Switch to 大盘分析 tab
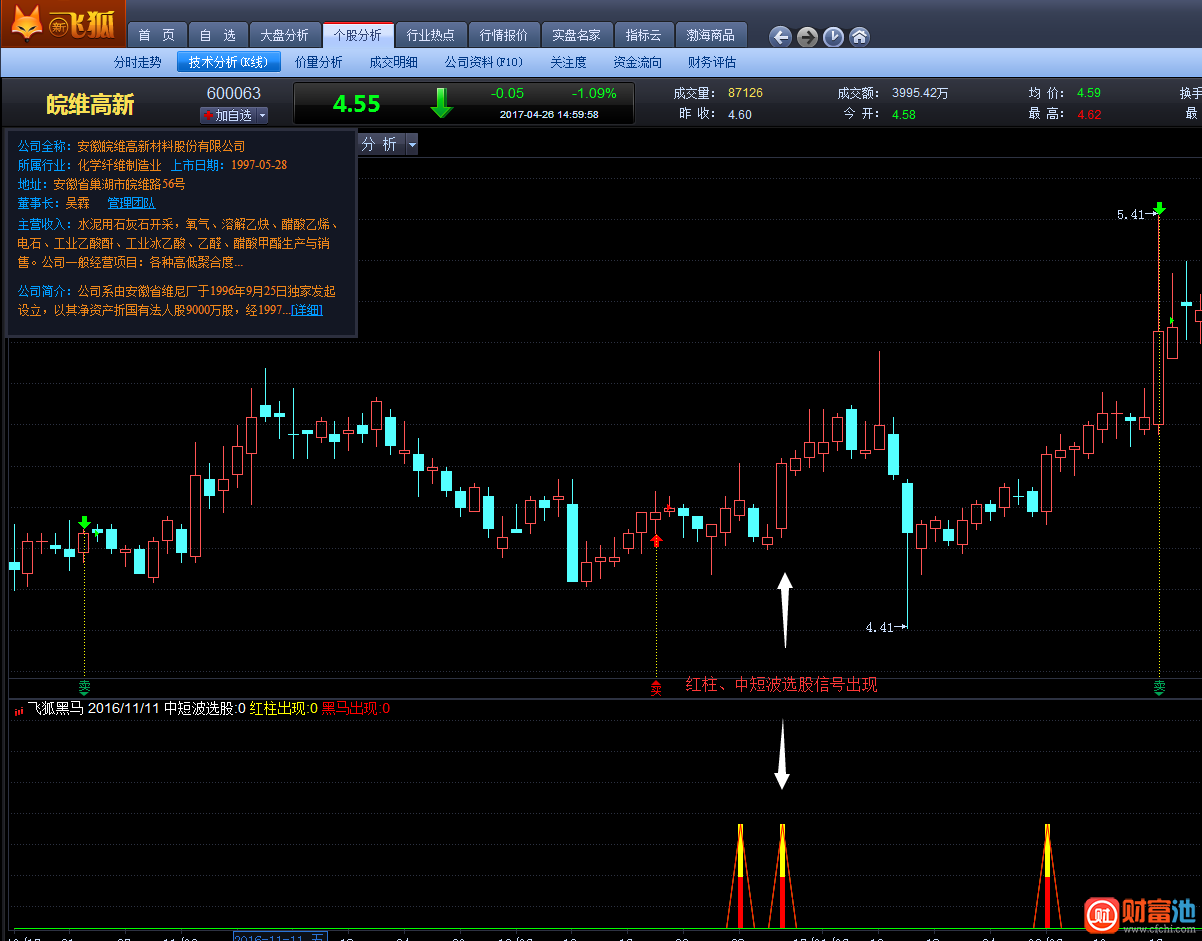The height and width of the screenshot is (941, 1202). tap(285, 35)
